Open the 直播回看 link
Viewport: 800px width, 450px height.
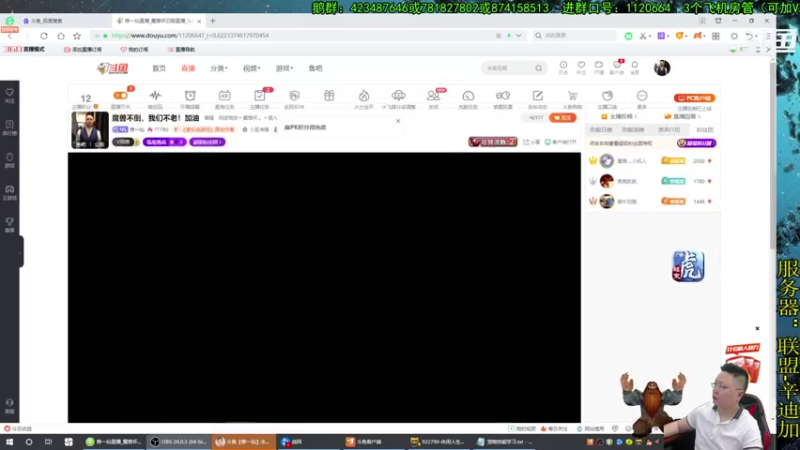click(x=684, y=116)
